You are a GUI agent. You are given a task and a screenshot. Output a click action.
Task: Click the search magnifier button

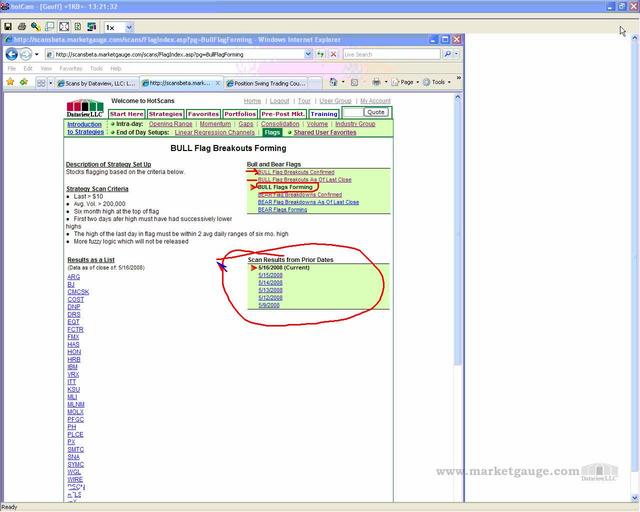[448, 54]
